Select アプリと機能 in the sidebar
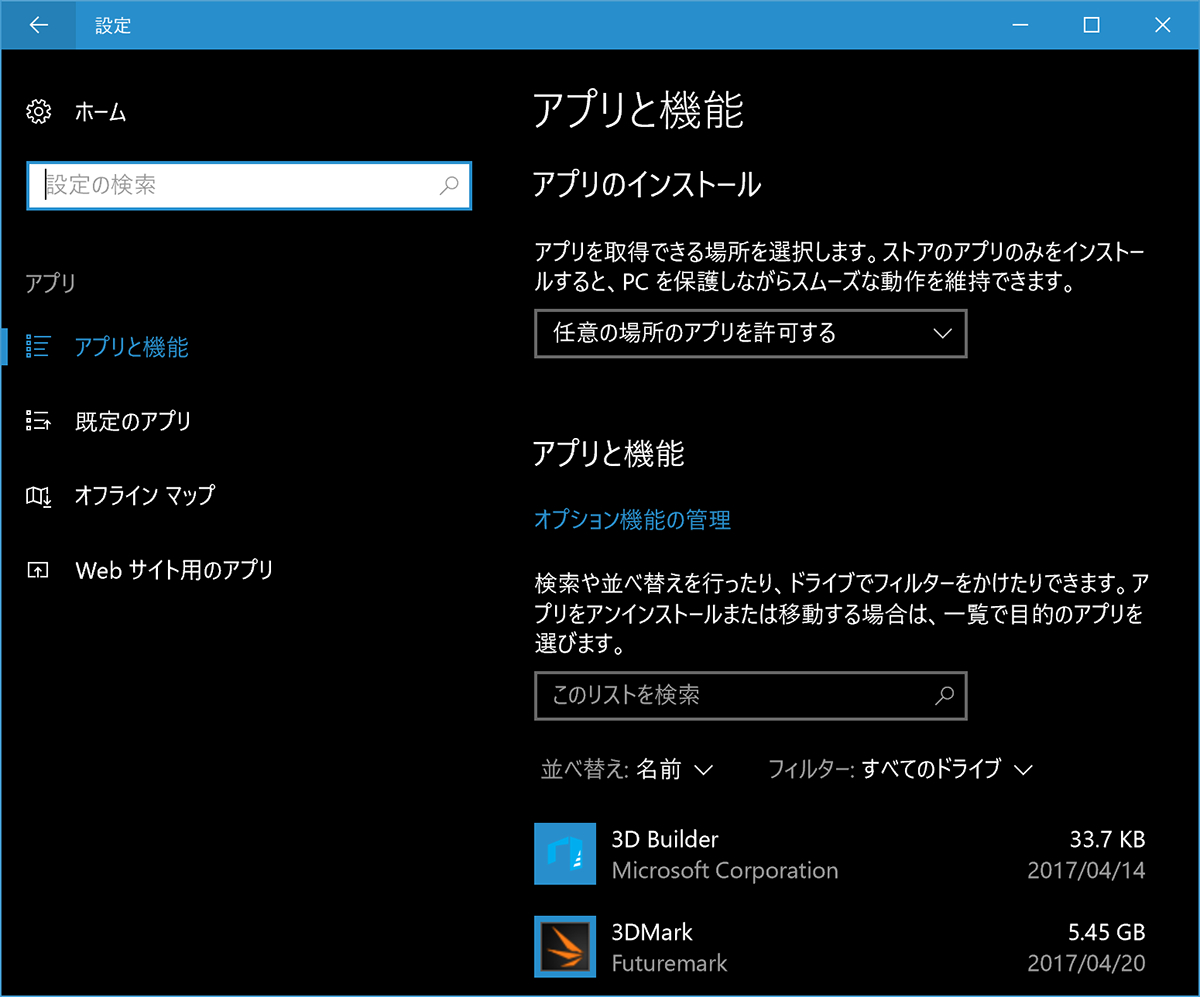The image size is (1200, 997). point(131,347)
